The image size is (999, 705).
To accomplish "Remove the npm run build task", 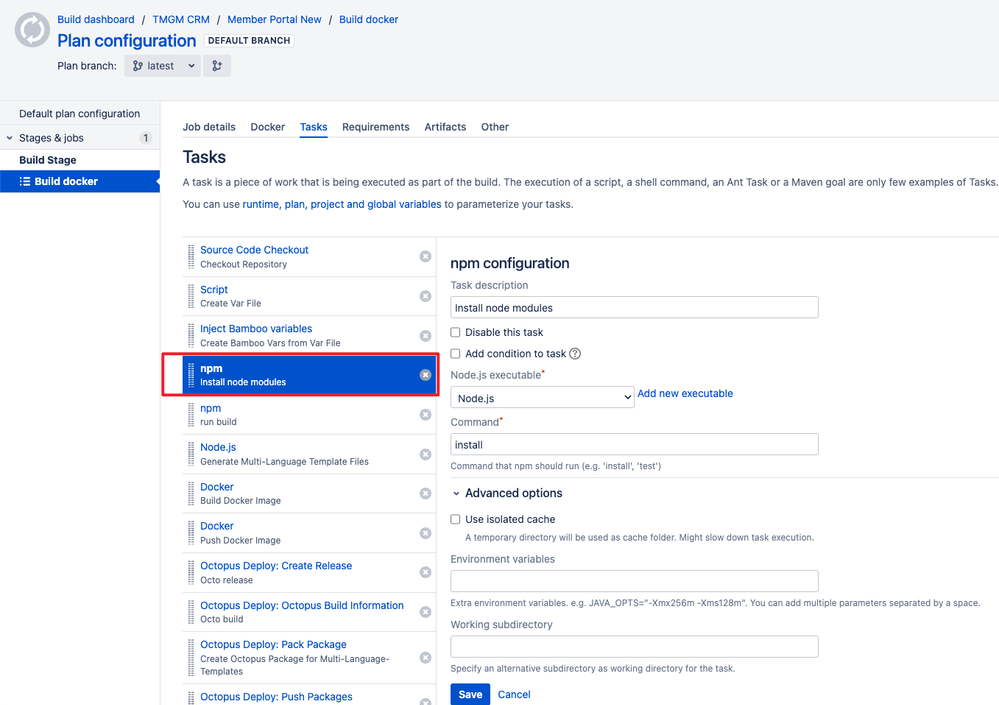I will coord(426,415).
